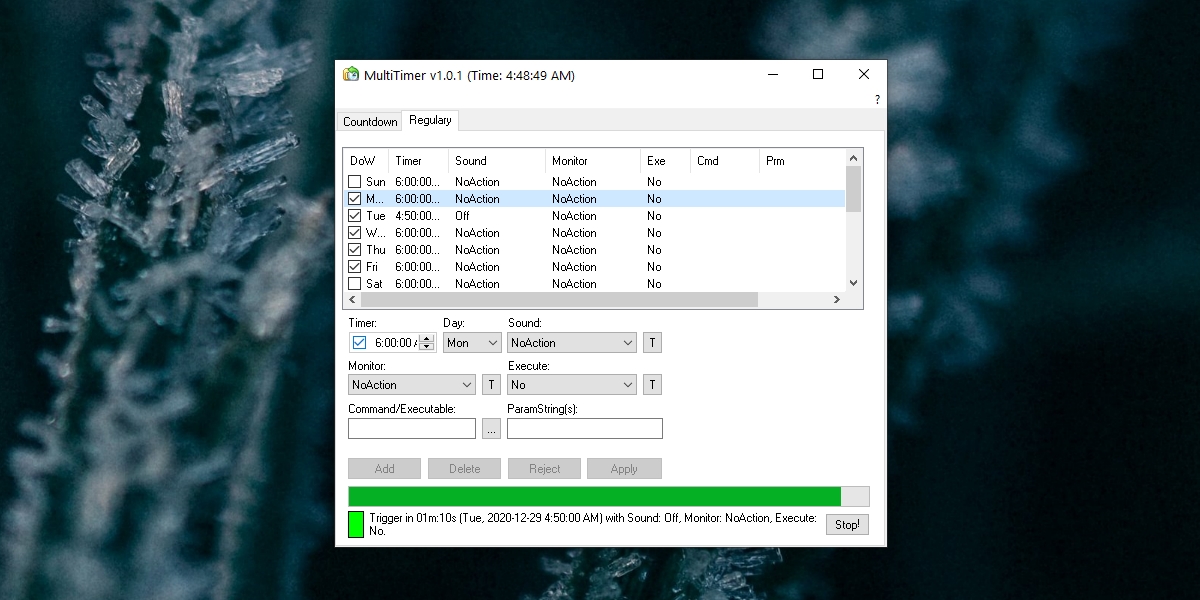Image resolution: width=1200 pixels, height=600 pixels.
Task: Click the MultiTimer app icon in title bar
Action: point(351,75)
